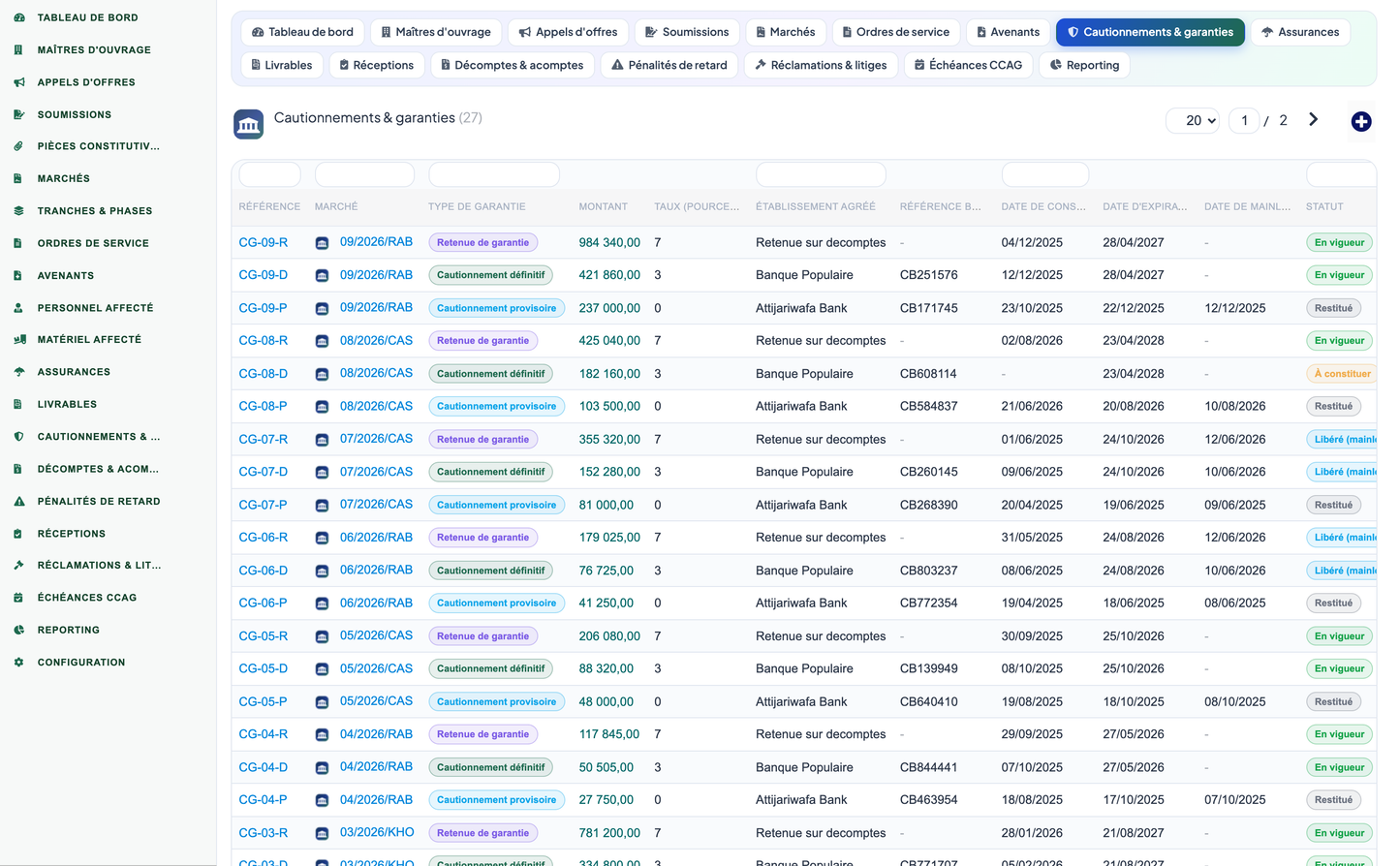This screenshot has width=1400, height=866.
Task: Open the Type de garantie column filter
Action: click(x=494, y=174)
